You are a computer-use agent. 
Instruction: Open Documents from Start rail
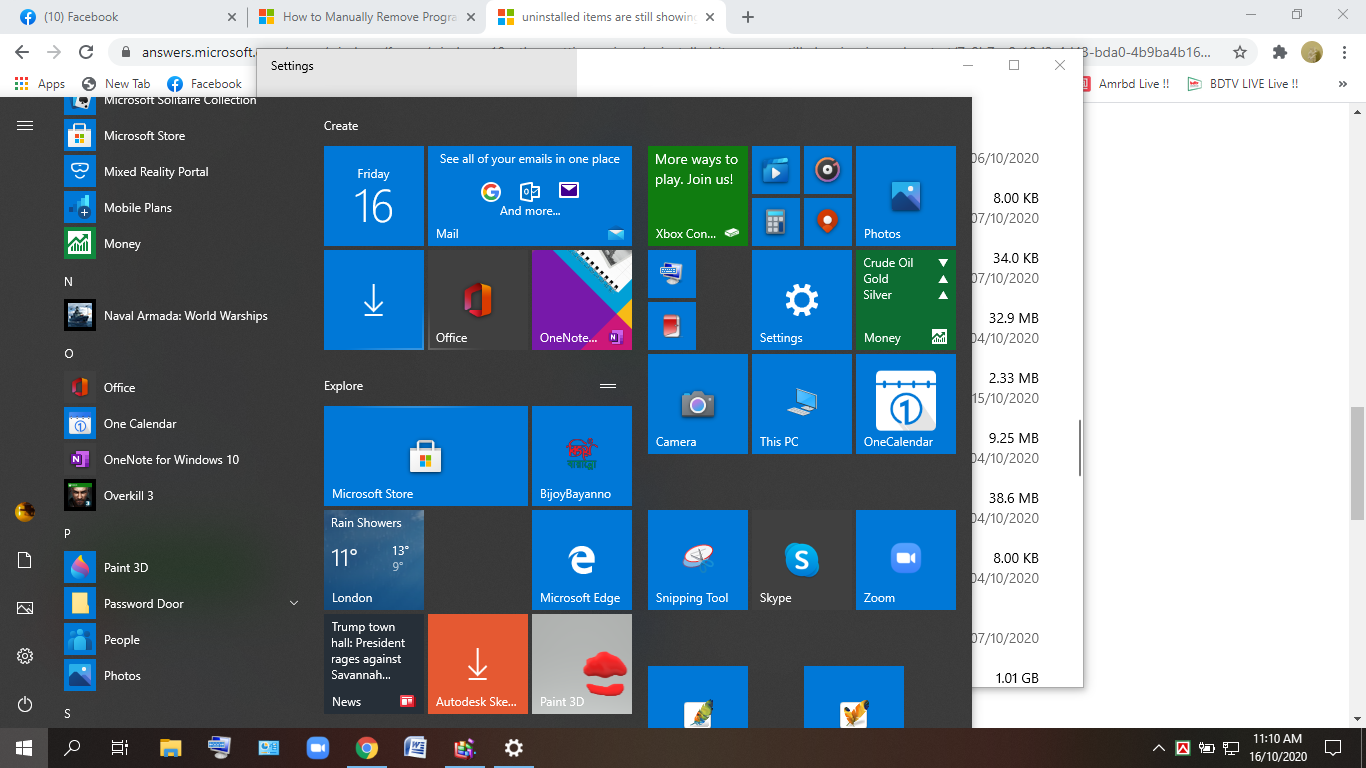25,560
